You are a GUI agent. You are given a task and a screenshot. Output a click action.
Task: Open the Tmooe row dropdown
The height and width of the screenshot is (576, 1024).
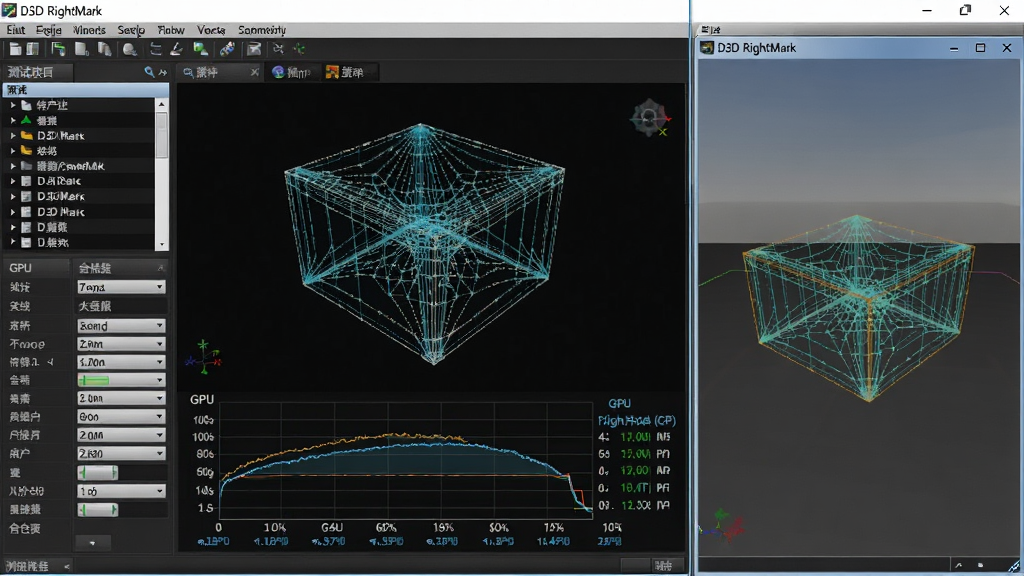pyautogui.click(x=121, y=344)
